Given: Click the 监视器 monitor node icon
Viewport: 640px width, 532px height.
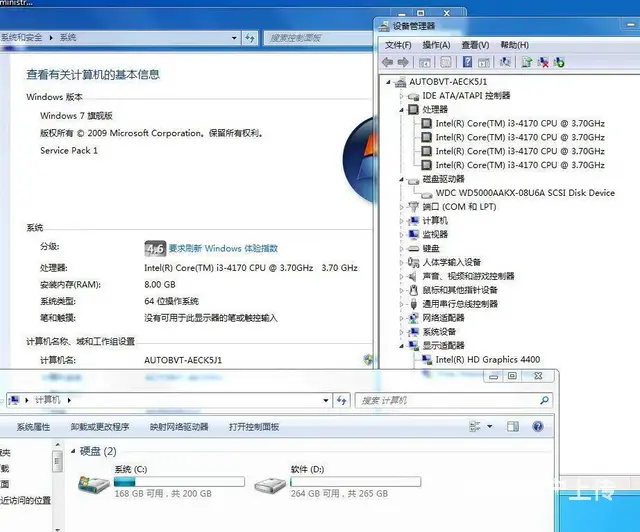Looking at the screenshot, I should 413,234.
